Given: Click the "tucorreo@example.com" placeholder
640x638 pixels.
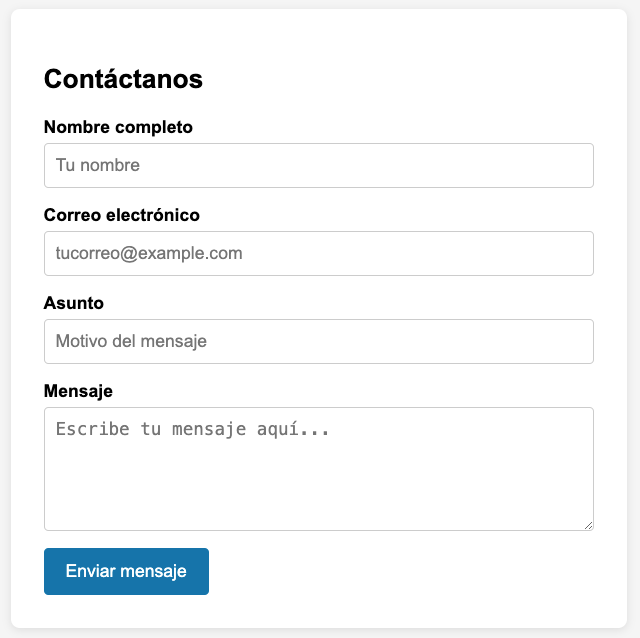Looking at the screenshot, I should click(x=149, y=253).
